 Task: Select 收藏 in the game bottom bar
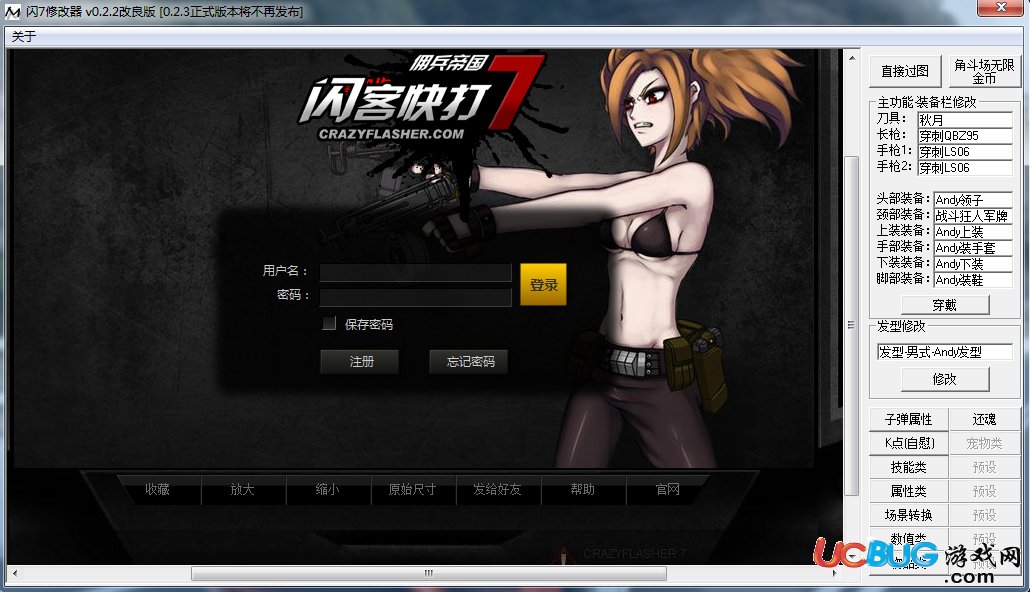(158, 490)
